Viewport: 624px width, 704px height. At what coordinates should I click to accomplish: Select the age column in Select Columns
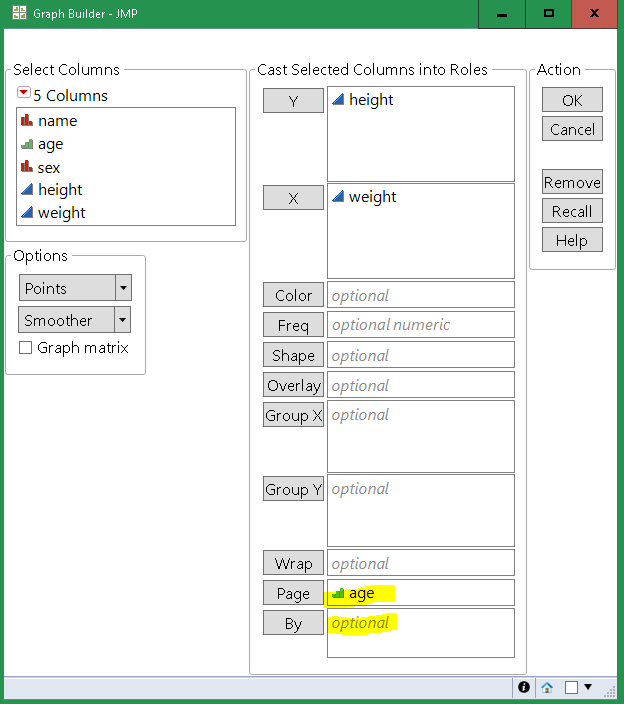coord(50,144)
